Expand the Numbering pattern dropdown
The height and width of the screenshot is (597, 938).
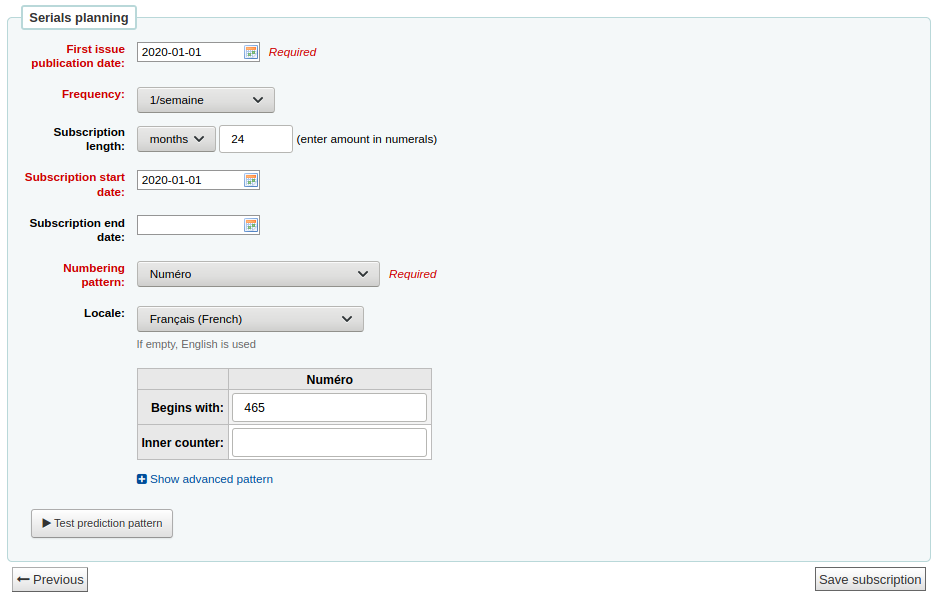coord(258,274)
